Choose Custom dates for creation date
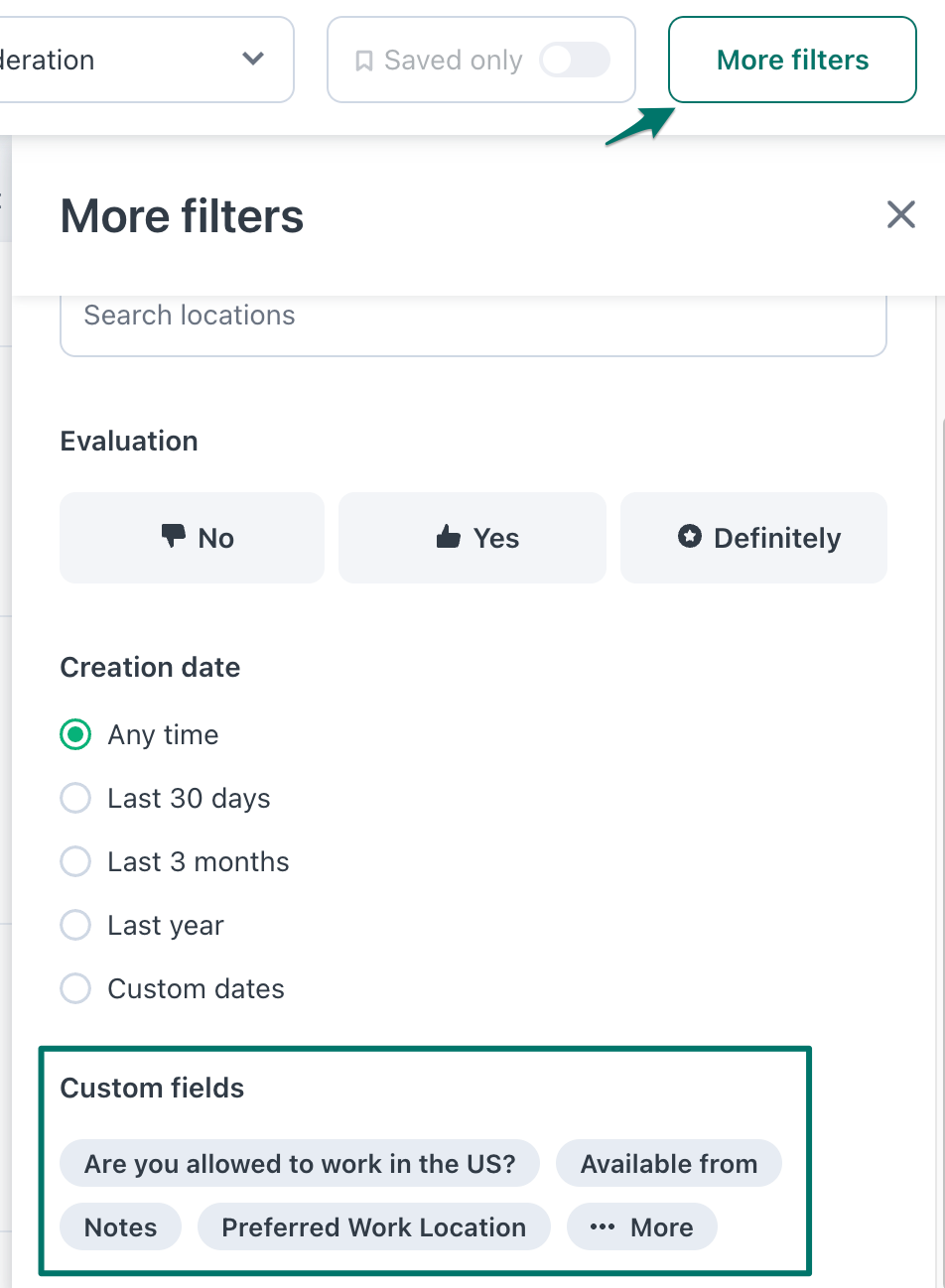Screen dimensions: 945x1288 [75, 988]
